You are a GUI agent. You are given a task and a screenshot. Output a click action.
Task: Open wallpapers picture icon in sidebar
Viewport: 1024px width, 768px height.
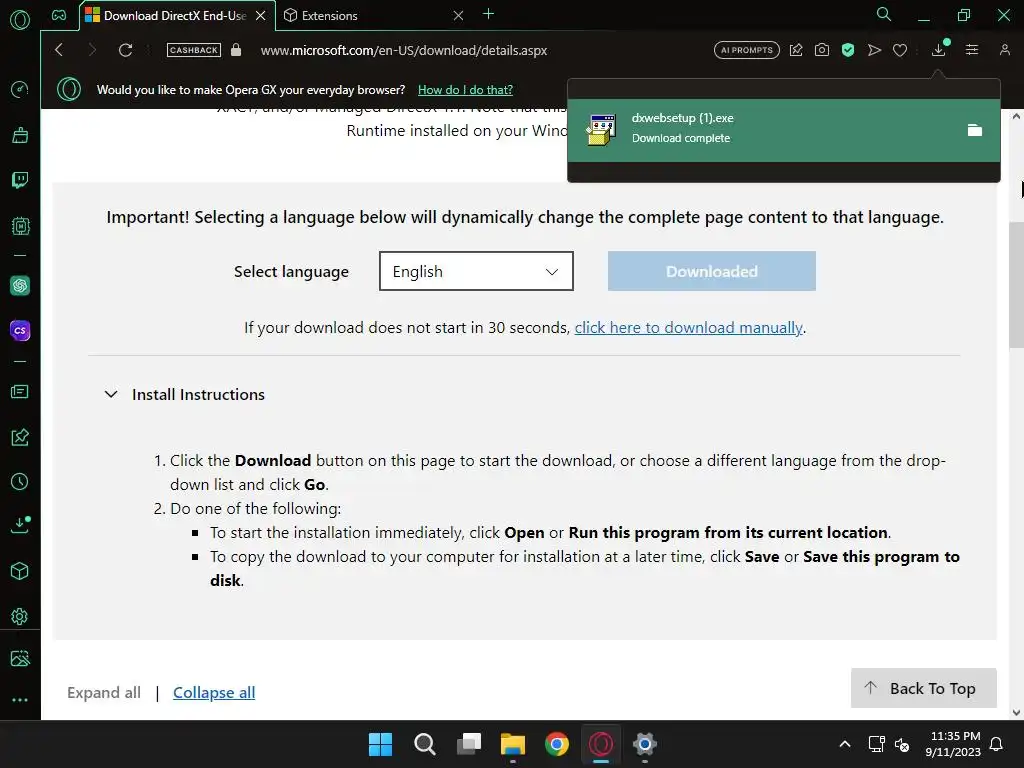point(20,658)
